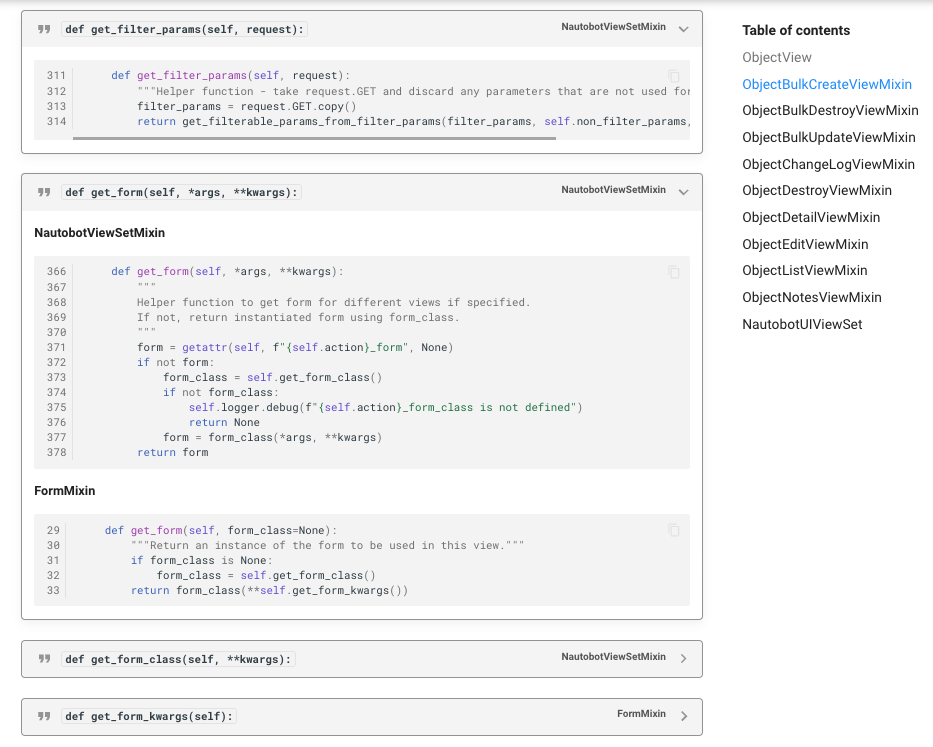
Task: Copy the FormMixin get_form code block
Action: pyautogui.click(x=674, y=530)
